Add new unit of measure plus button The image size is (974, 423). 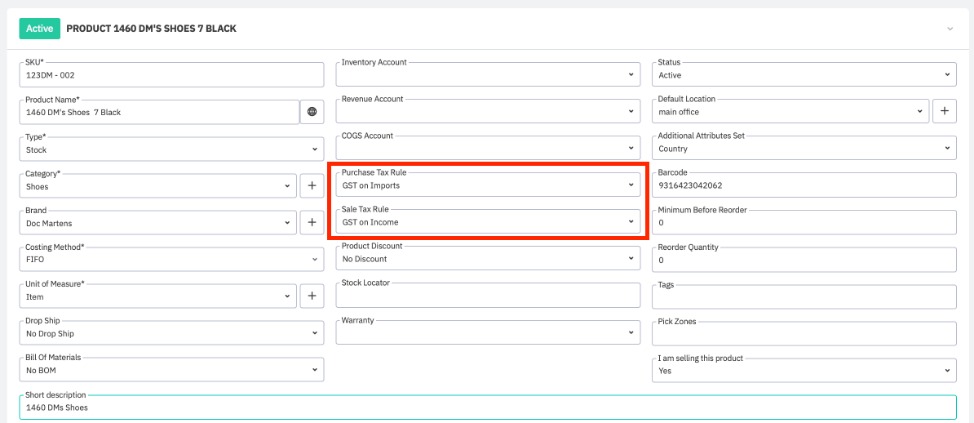[x=312, y=295]
